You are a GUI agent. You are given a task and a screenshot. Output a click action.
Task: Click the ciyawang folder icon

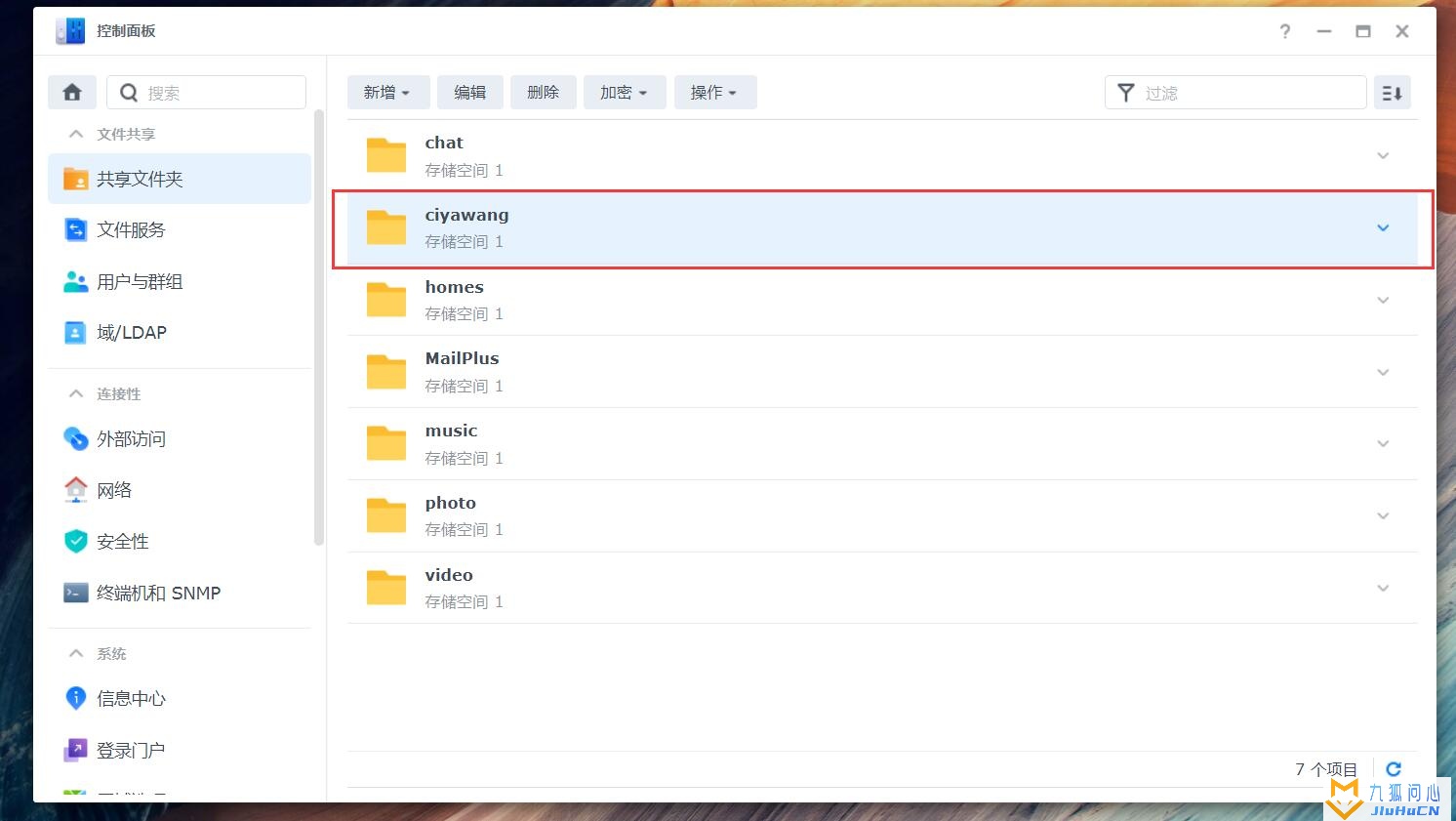coord(386,227)
